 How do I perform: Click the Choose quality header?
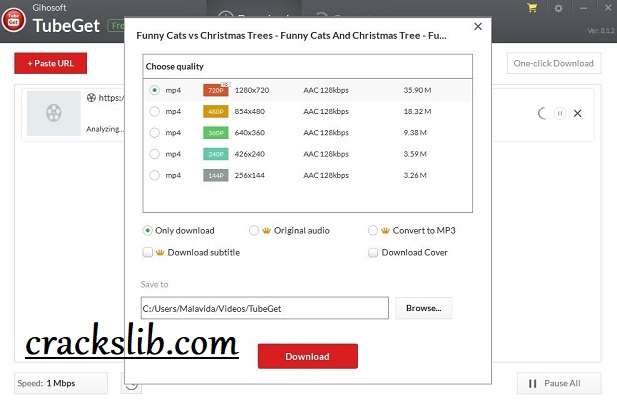[175, 66]
